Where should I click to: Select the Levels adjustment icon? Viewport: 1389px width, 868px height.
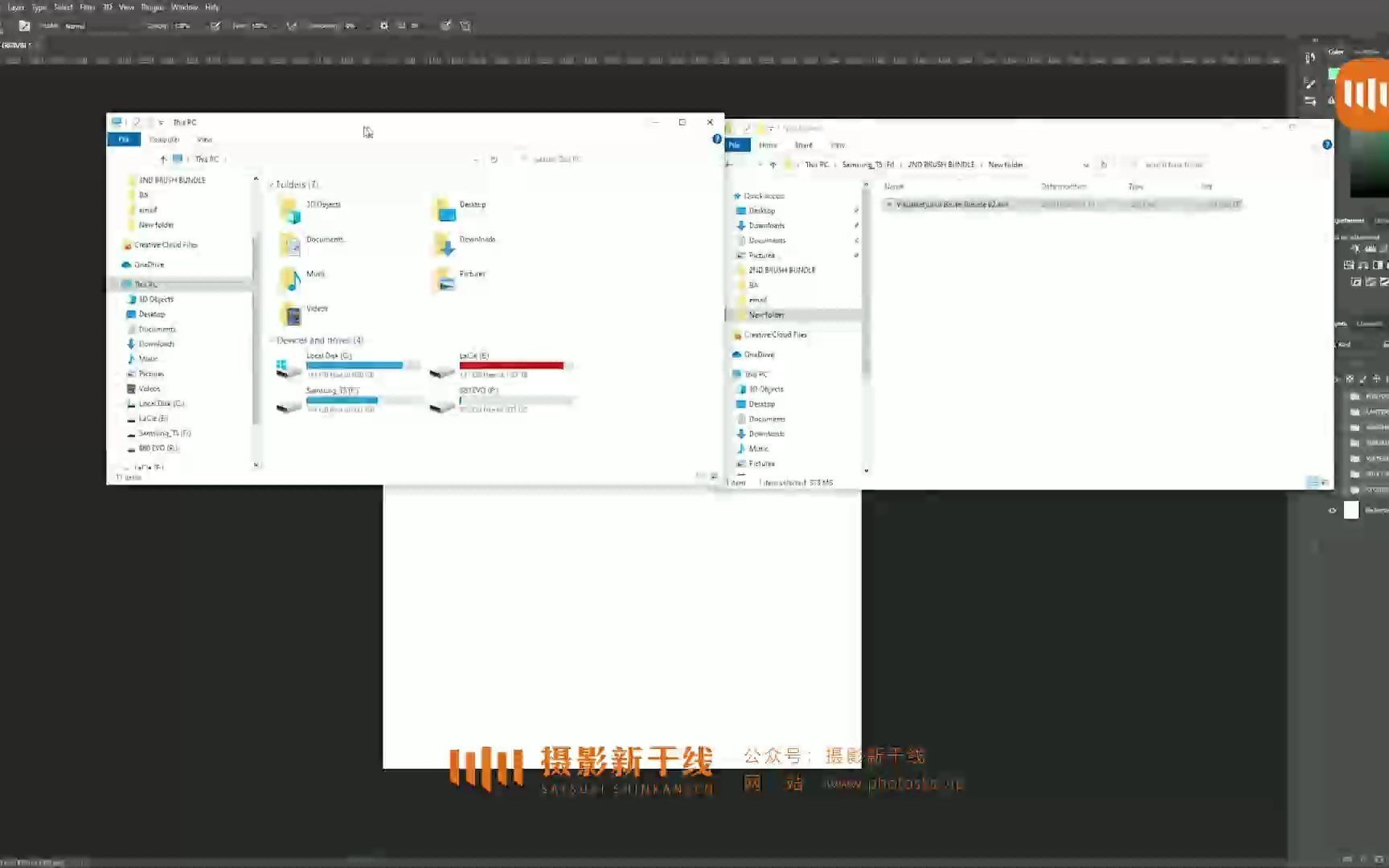pos(1370,248)
